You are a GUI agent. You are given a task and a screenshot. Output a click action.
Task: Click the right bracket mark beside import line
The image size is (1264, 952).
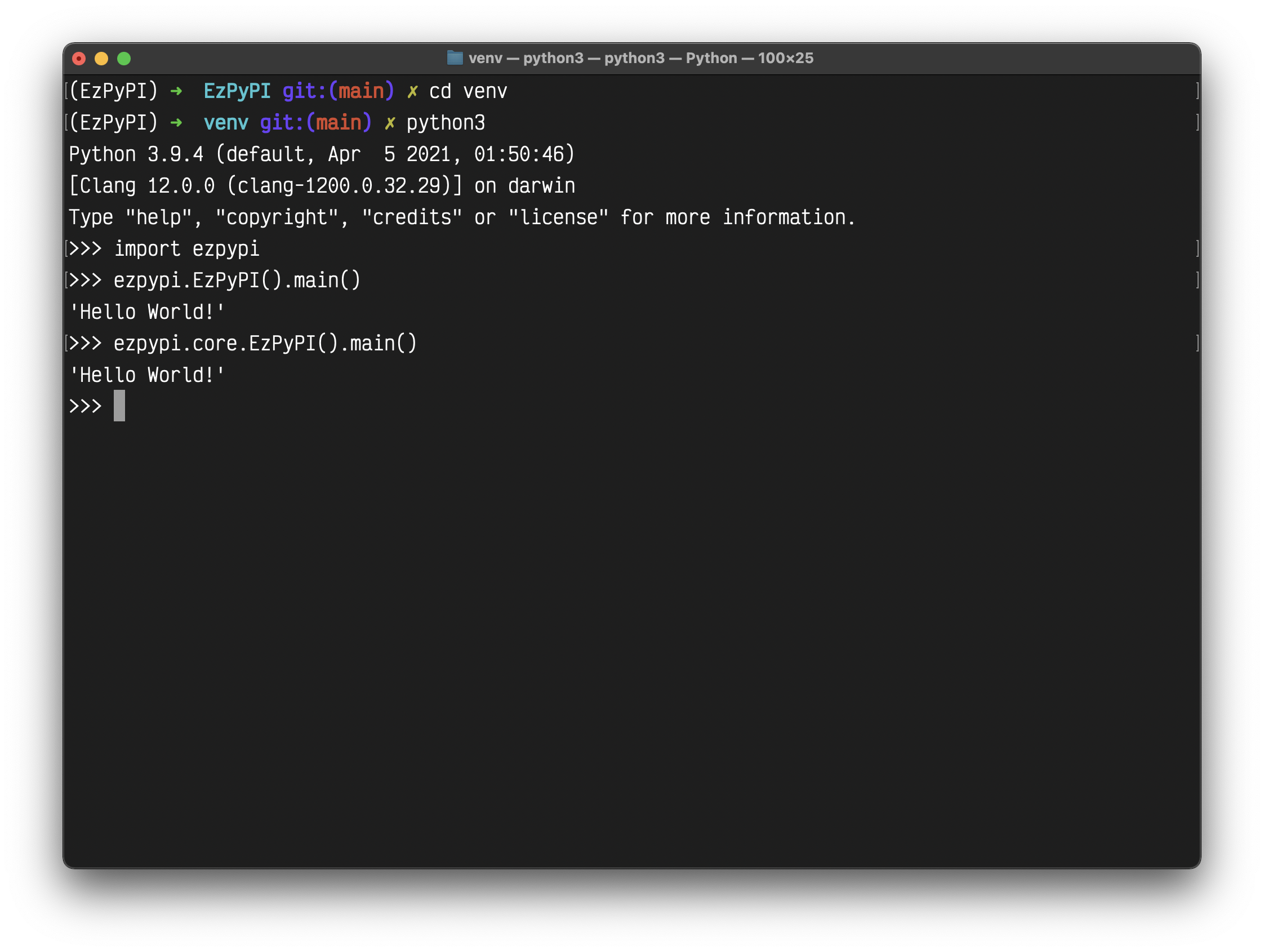1196,248
